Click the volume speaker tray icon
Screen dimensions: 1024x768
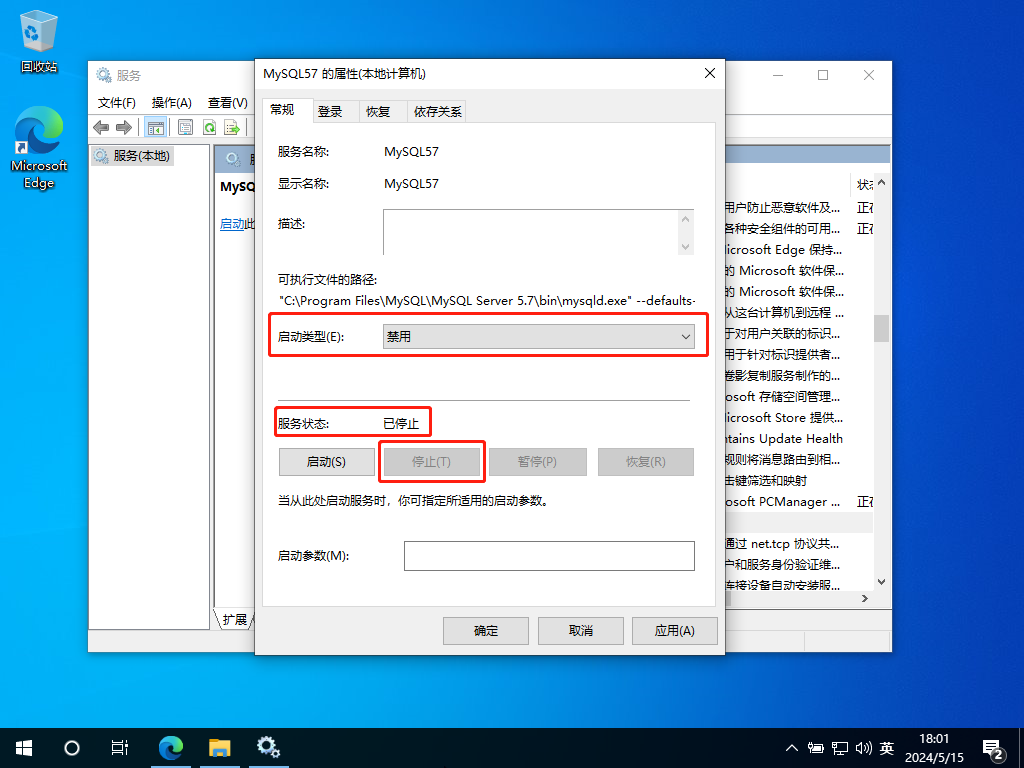[x=863, y=748]
